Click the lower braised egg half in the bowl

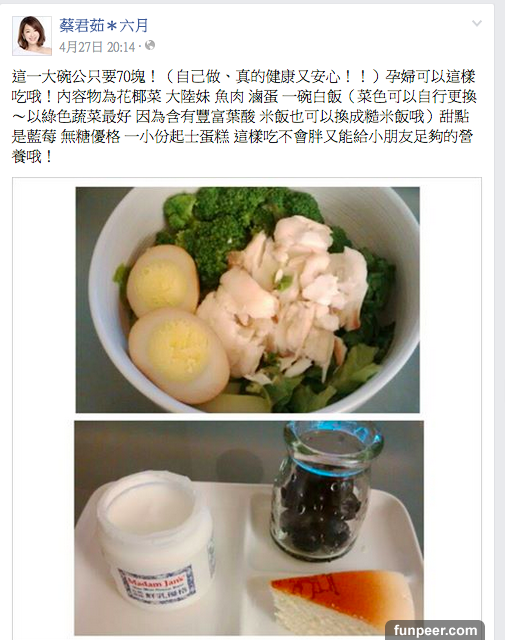pos(178,354)
